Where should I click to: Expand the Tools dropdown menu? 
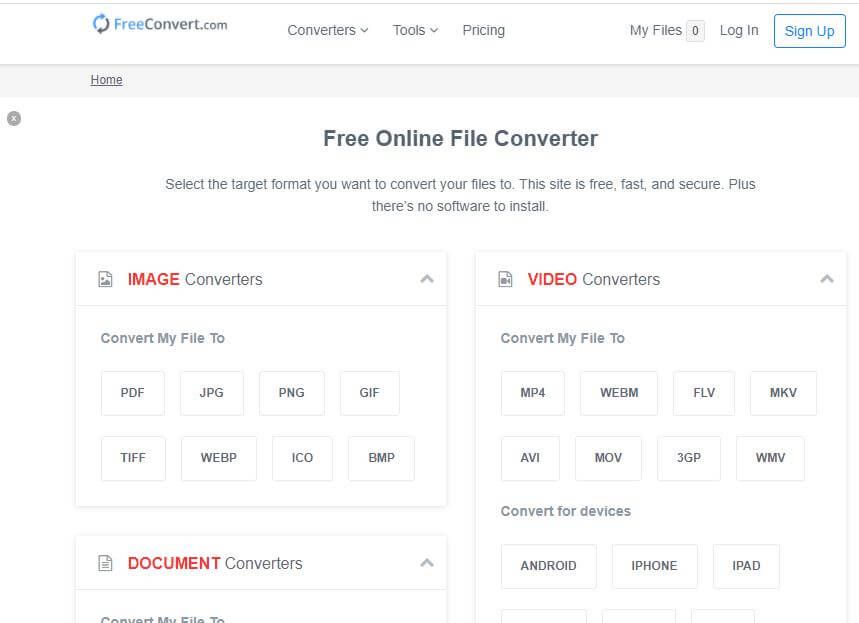pyautogui.click(x=415, y=30)
